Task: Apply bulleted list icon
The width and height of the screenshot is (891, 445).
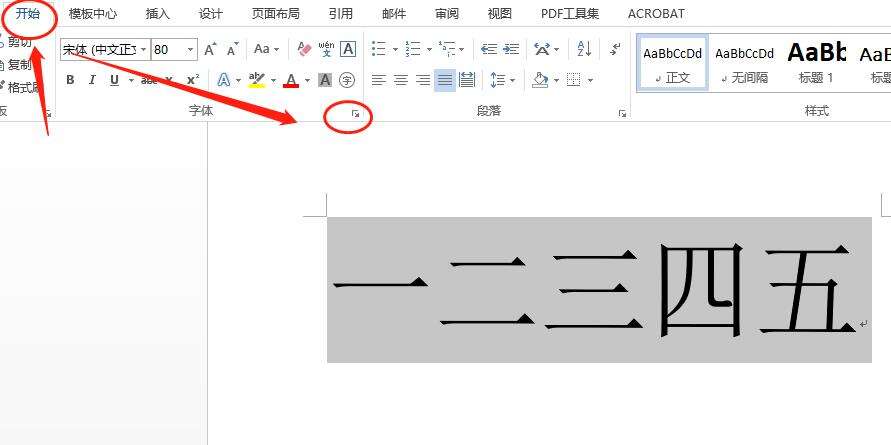Action: click(x=378, y=49)
